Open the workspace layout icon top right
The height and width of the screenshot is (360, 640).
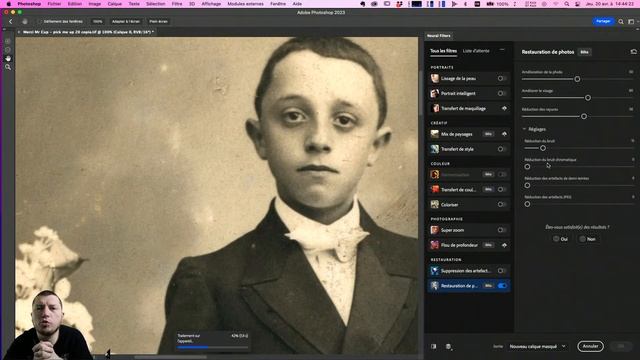click(x=631, y=21)
